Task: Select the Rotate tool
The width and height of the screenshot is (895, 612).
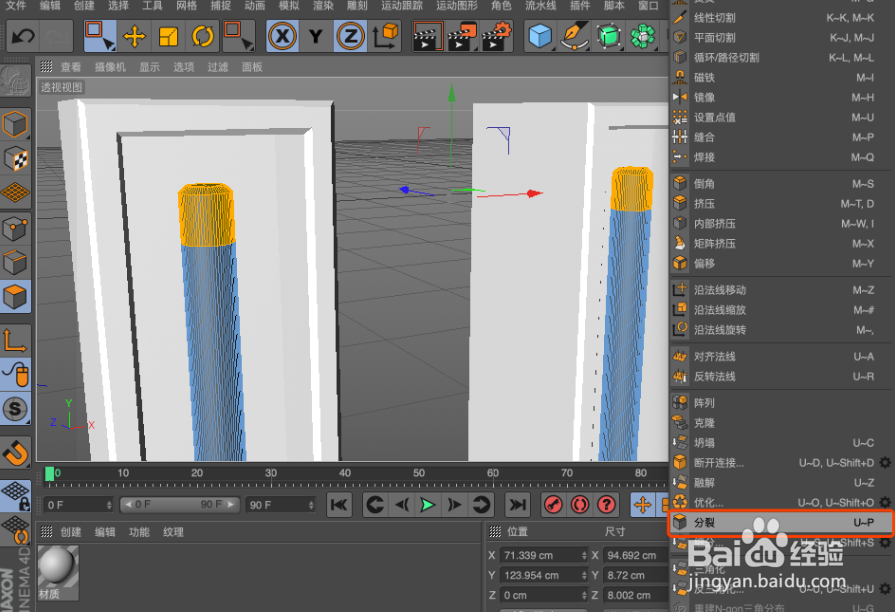Action: click(x=202, y=36)
